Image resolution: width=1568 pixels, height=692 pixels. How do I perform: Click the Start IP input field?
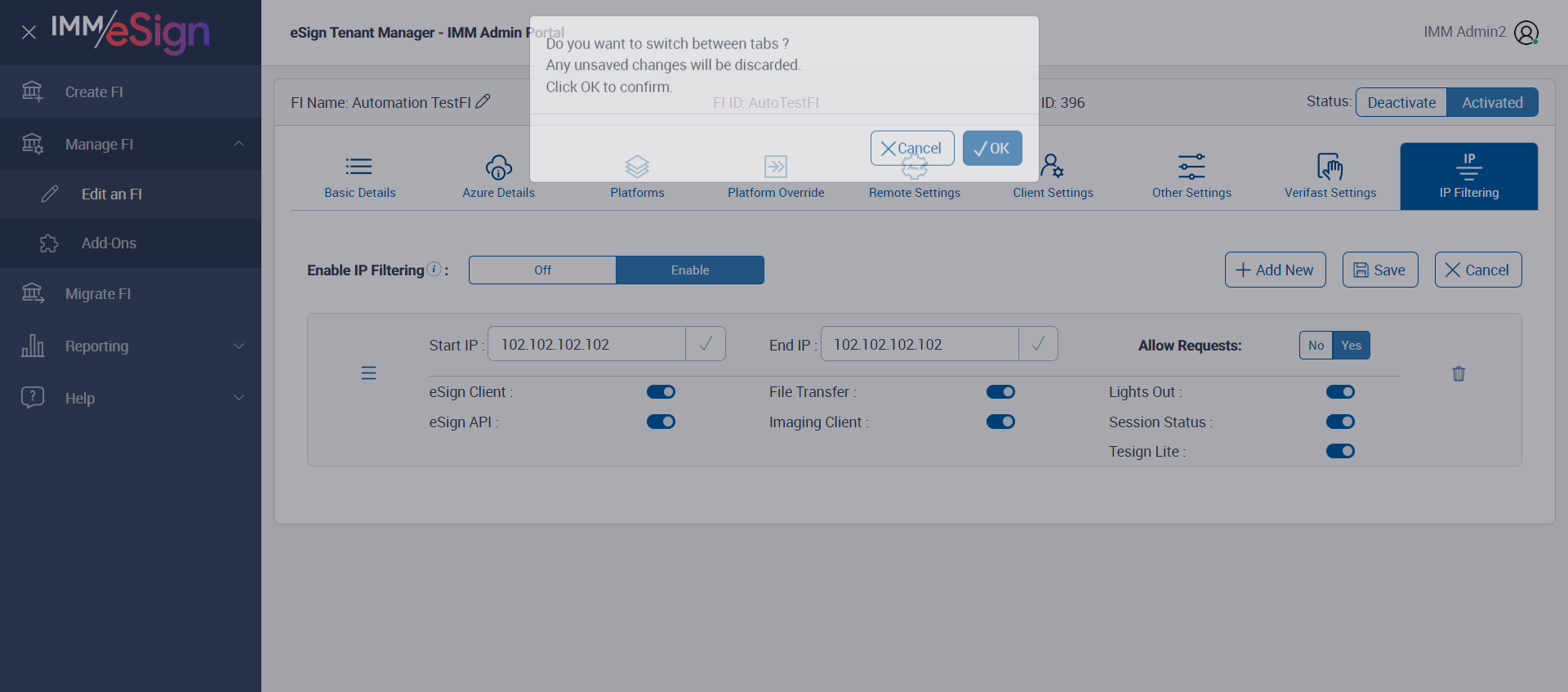[x=586, y=344]
